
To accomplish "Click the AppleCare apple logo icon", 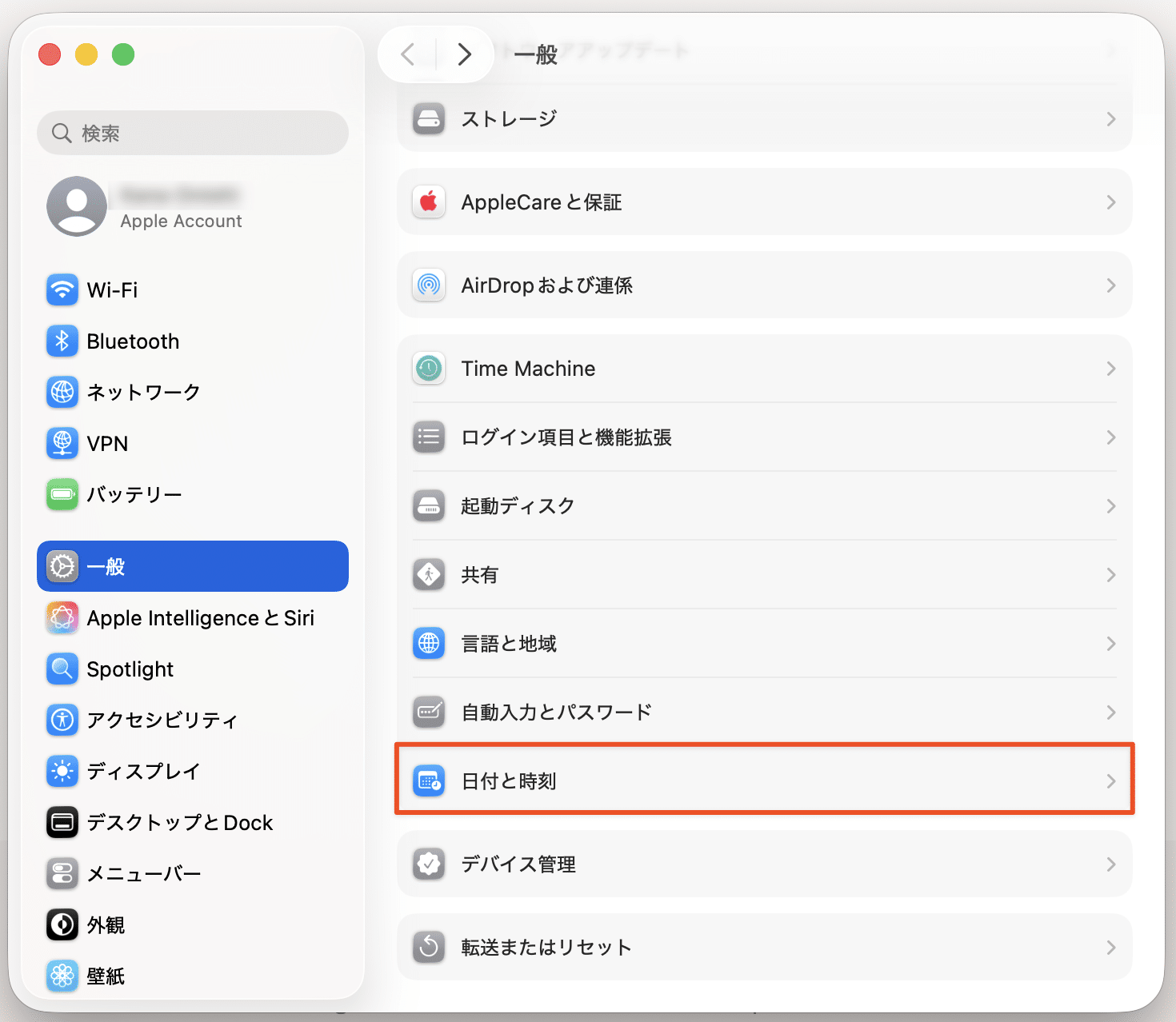I will 429,202.
